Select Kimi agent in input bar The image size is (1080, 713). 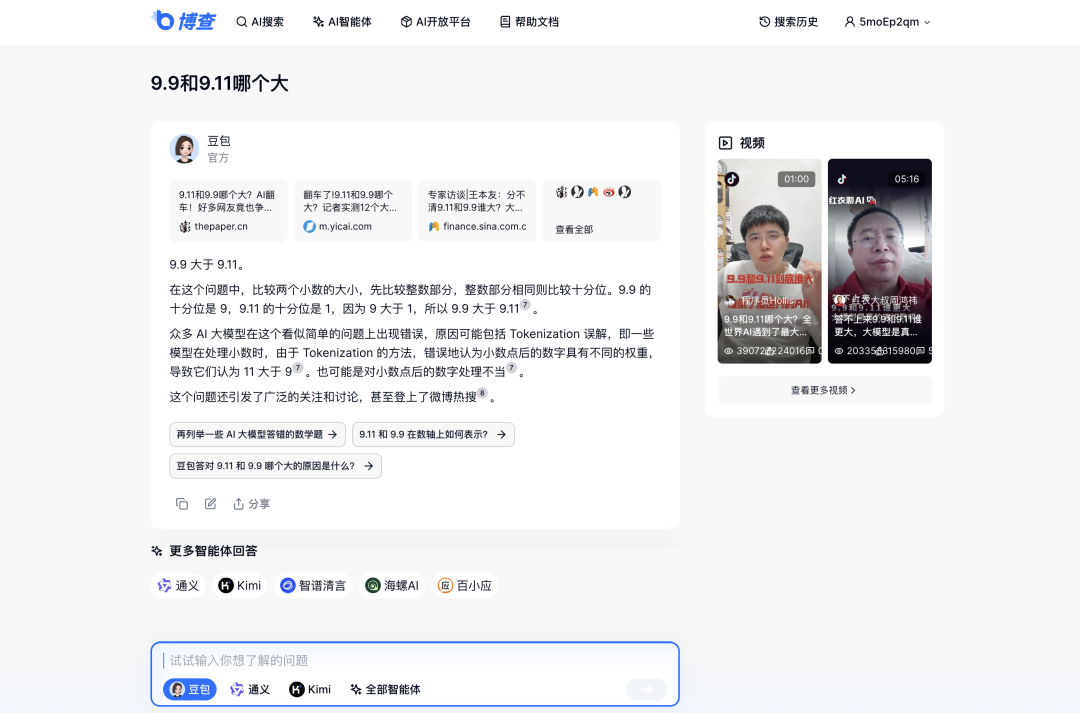[310, 690]
